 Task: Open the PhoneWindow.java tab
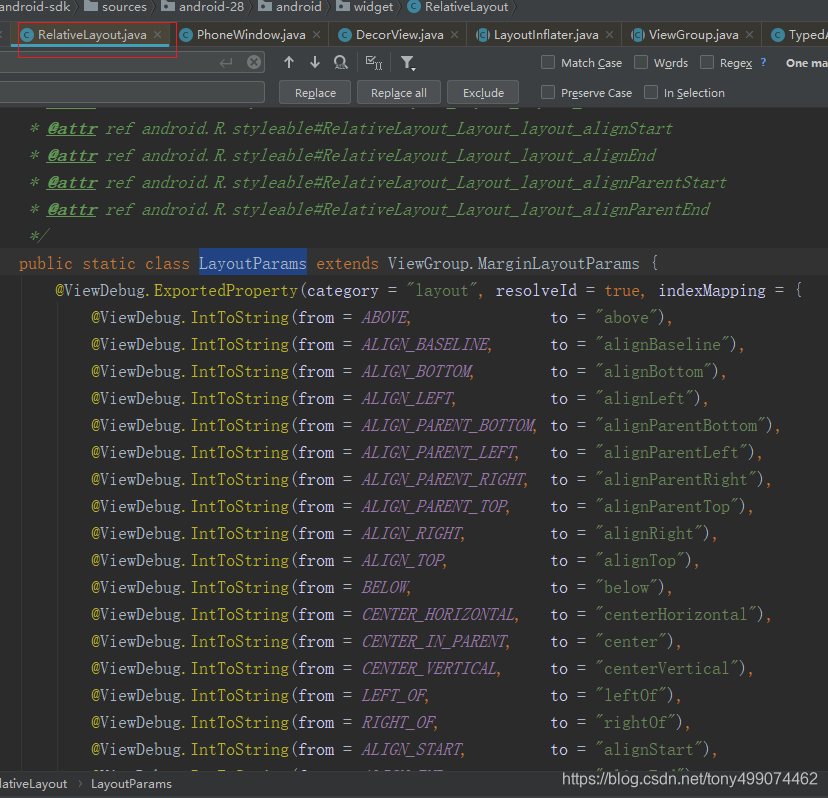[x=251, y=35]
